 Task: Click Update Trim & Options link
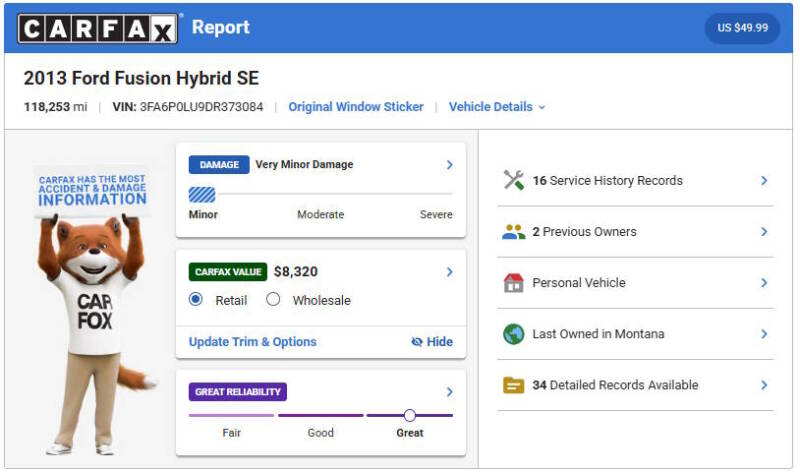pos(253,342)
